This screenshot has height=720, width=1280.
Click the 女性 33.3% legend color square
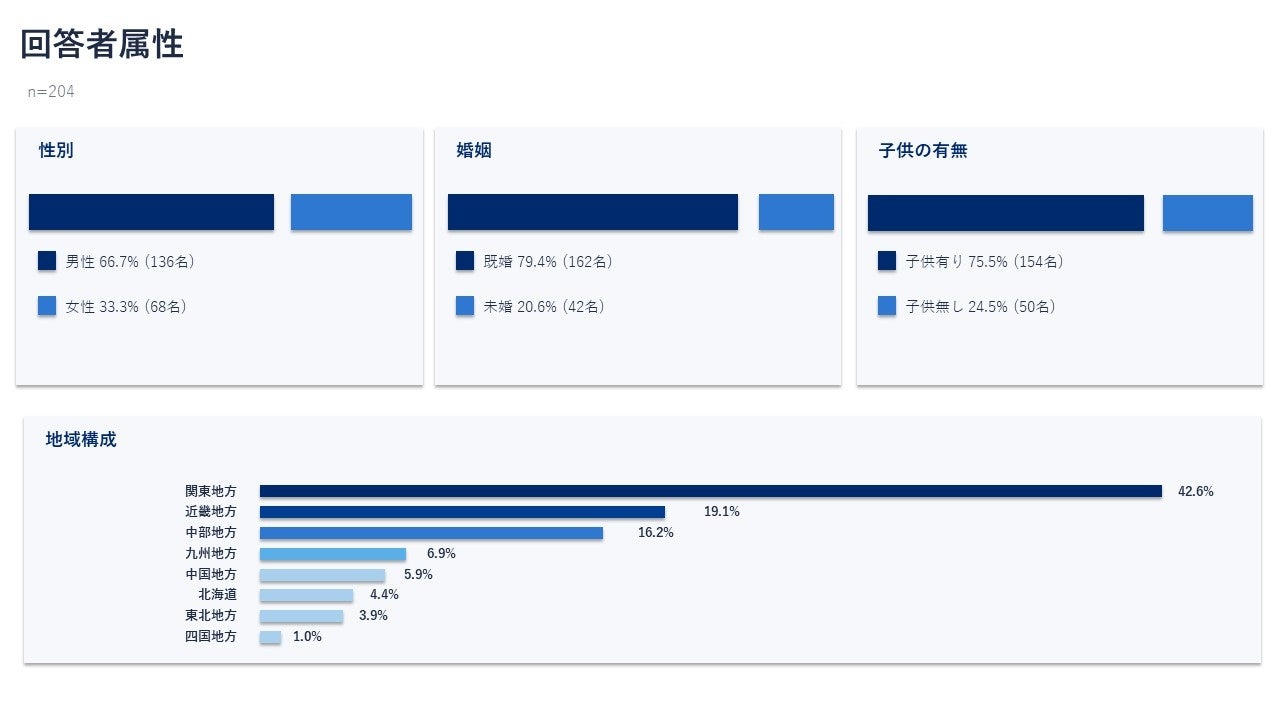click(47, 306)
